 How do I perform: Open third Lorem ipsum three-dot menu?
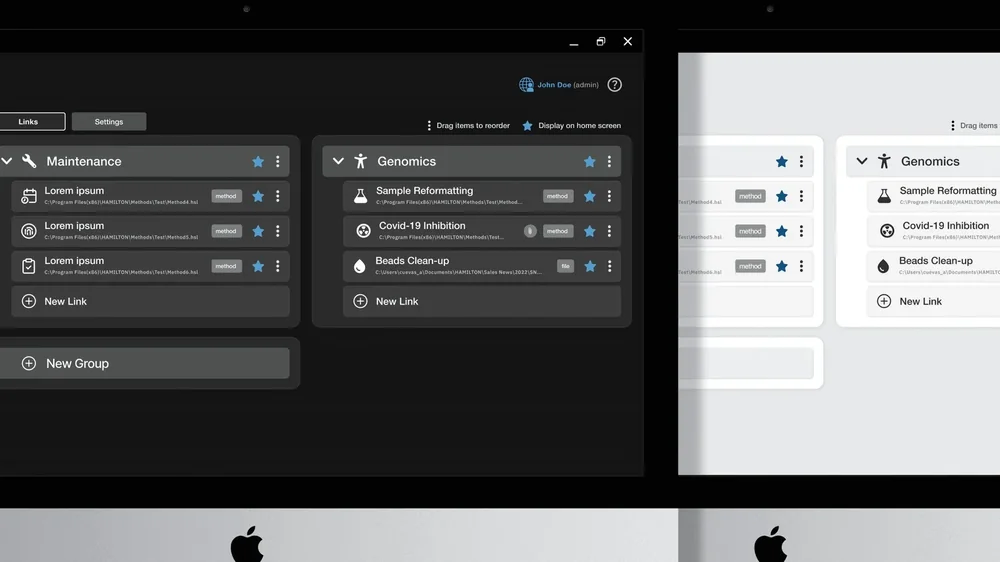point(277,266)
